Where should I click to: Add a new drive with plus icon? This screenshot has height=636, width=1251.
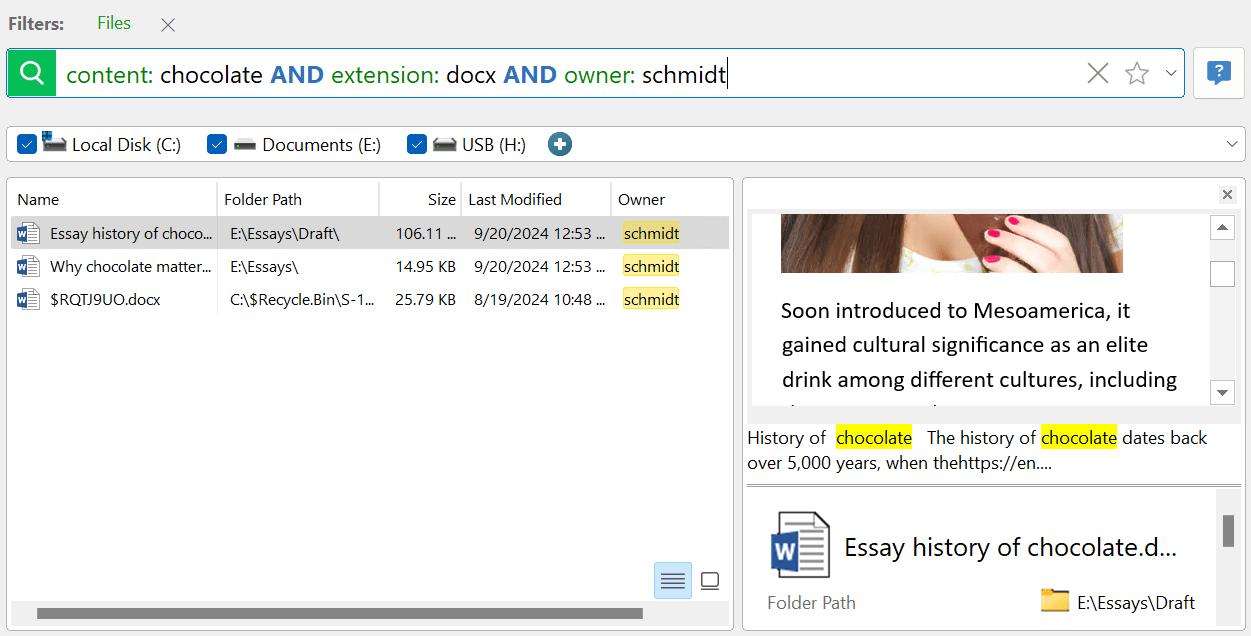(x=560, y=145)
